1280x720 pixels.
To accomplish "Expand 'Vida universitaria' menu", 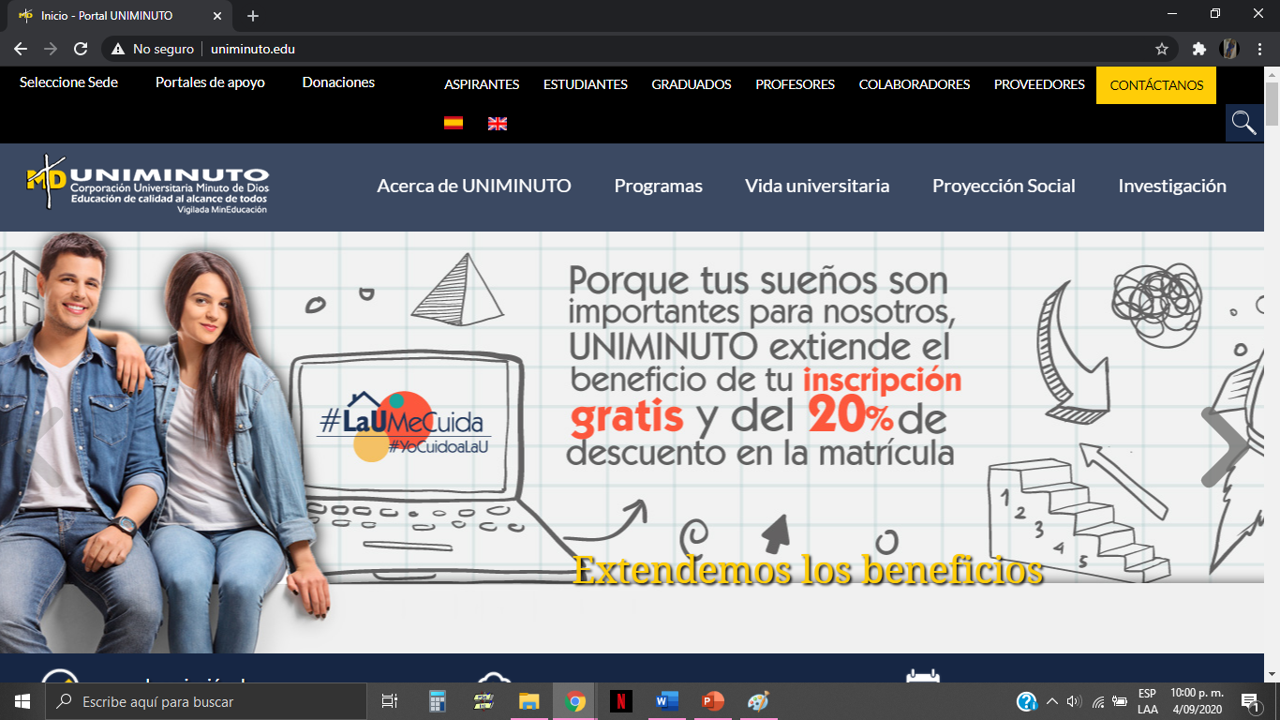I will 817,186.
